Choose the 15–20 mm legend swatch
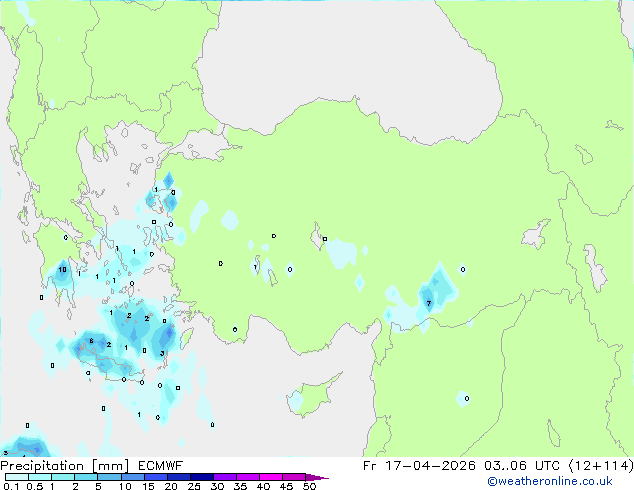The width and height of the screenshot is (634, 490). 155,477
